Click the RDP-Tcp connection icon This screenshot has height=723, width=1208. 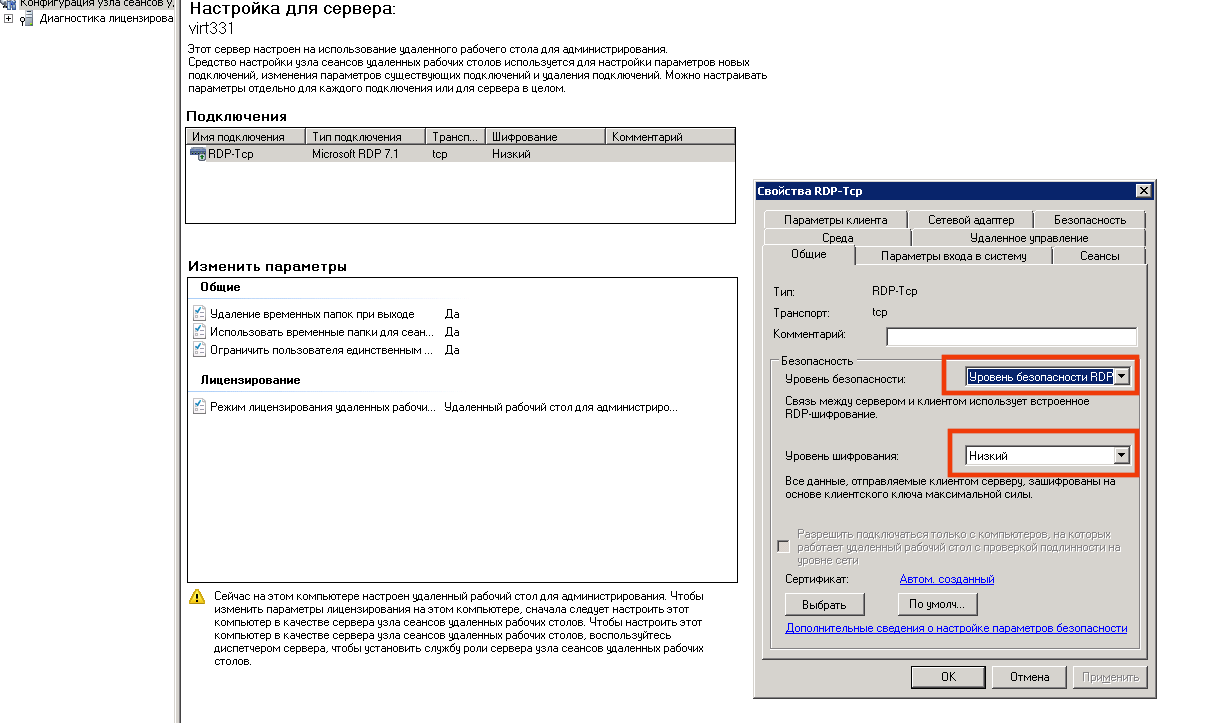pos(198,154)
